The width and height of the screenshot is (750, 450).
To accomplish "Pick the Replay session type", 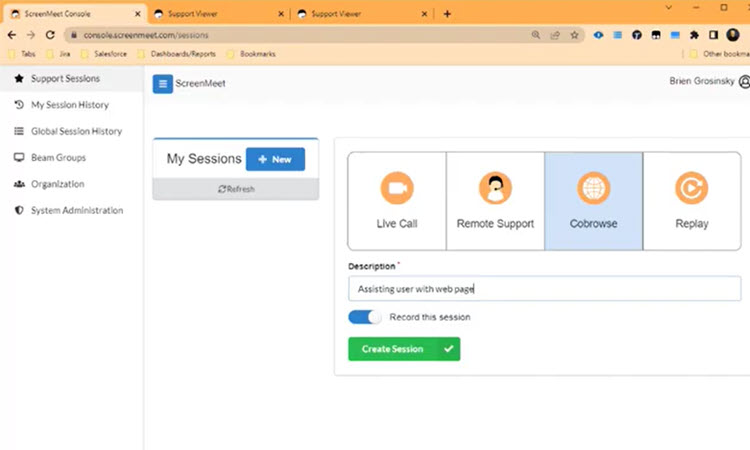I will [x=692, y=201].
